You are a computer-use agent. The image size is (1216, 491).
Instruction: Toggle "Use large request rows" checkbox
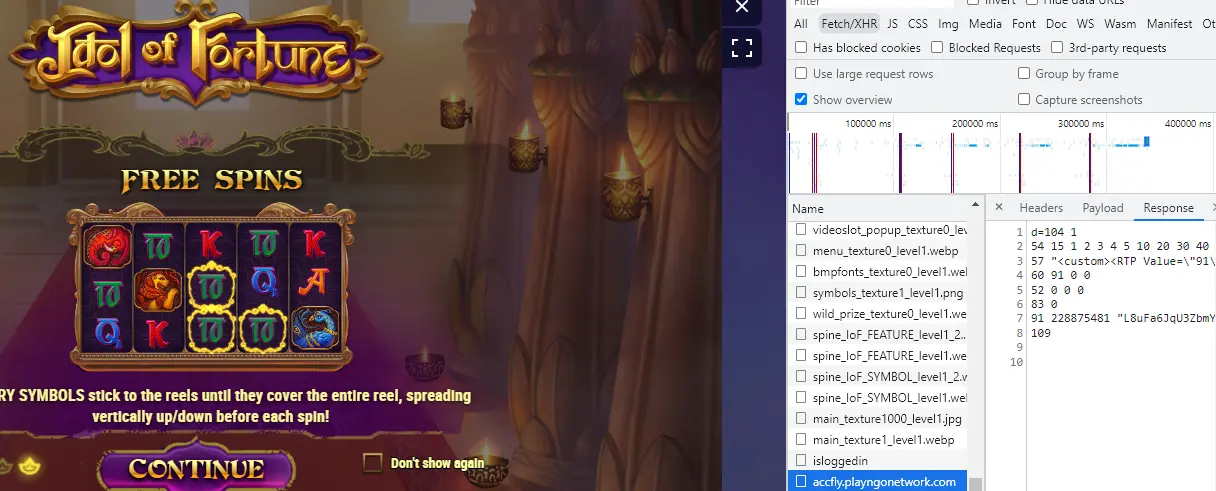click(x=801, y=74)
